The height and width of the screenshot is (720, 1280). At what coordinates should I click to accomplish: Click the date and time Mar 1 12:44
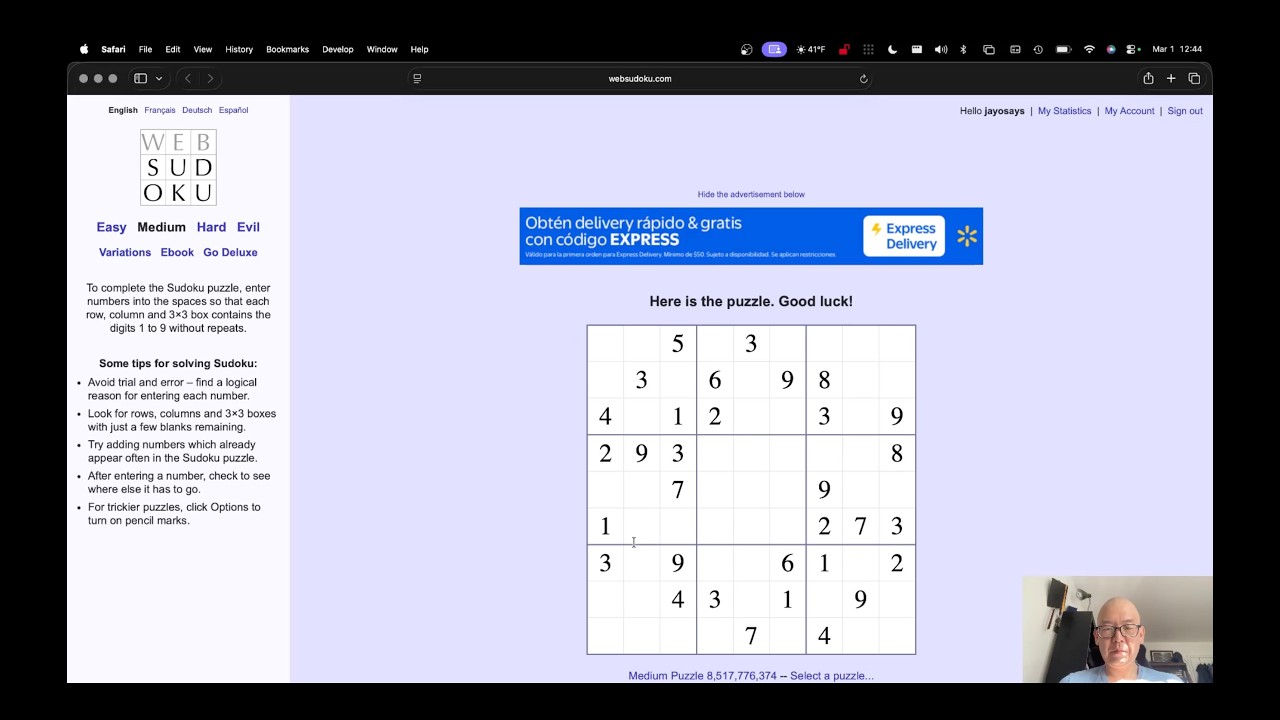coord(1177,49)
